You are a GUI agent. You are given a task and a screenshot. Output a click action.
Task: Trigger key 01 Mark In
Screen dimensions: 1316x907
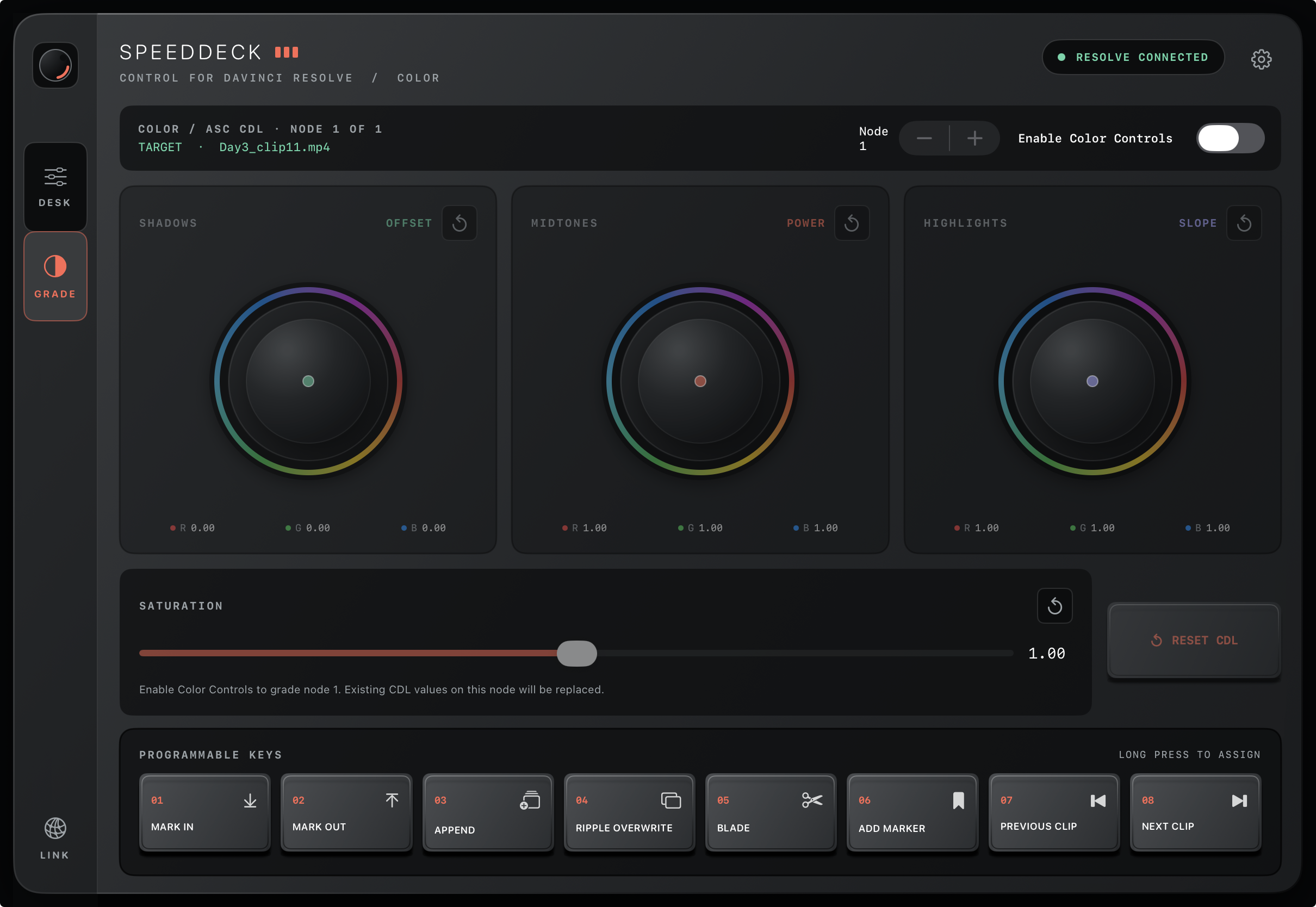tap(204, 812)
